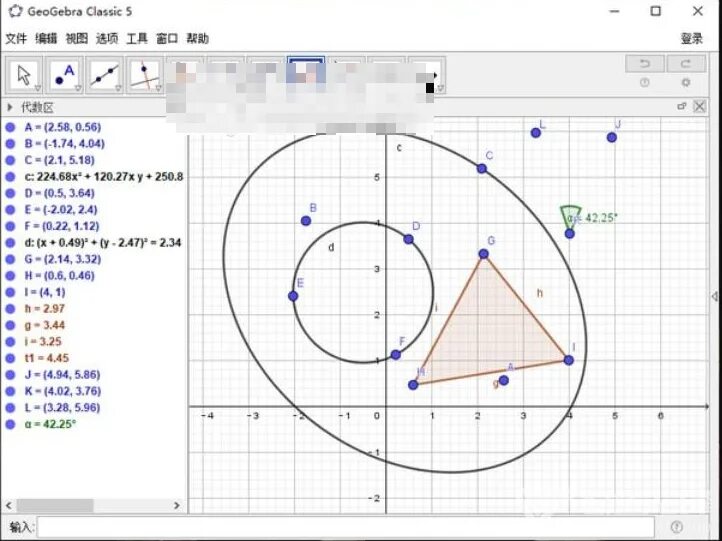Viewport: 722px width, 541px height.
Task: Open the Move tool's dropdown triangle
Action: pos(38,88)
